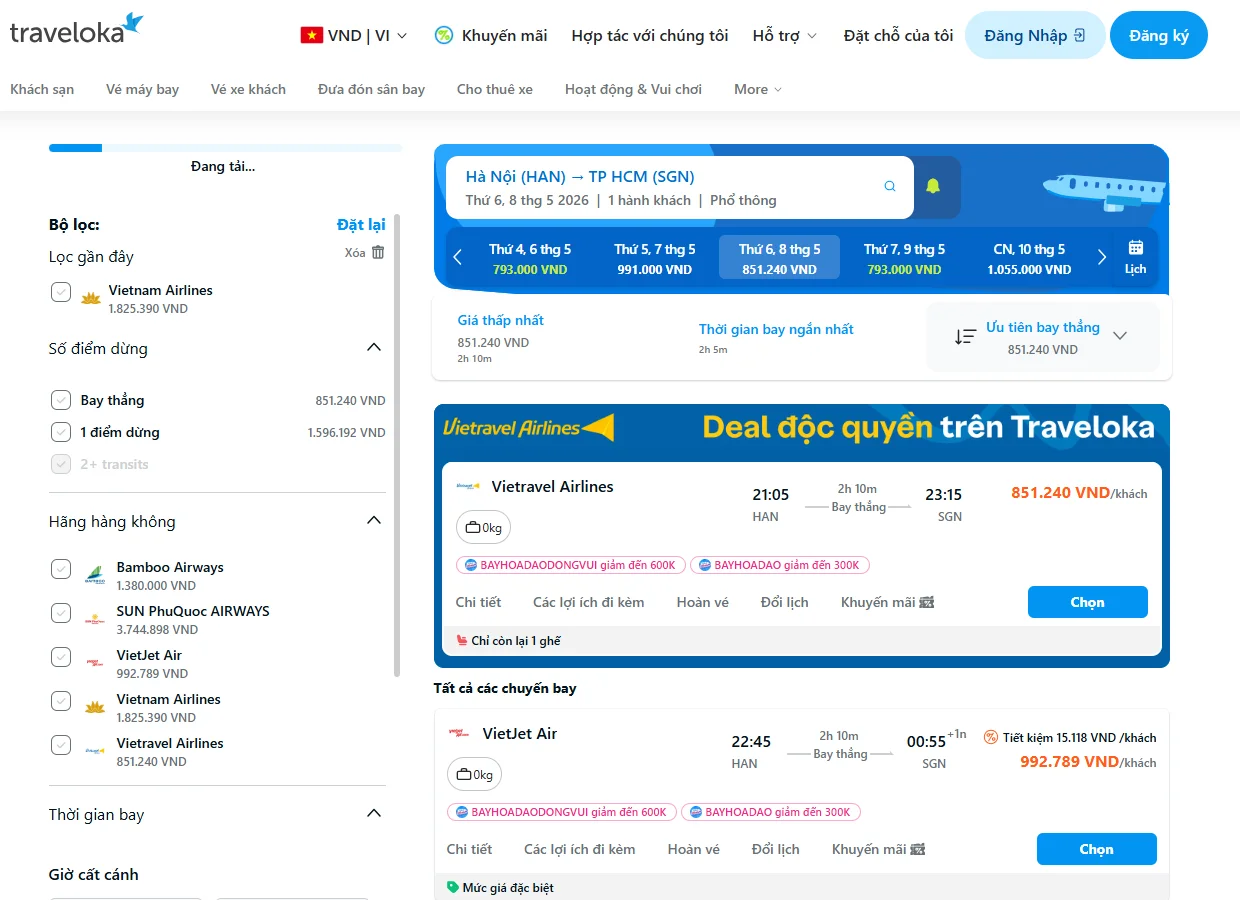Open the price alert bell icon
Image resolution: width=1240 pixels, height=900 pixels.
click(x=935, y=188)
